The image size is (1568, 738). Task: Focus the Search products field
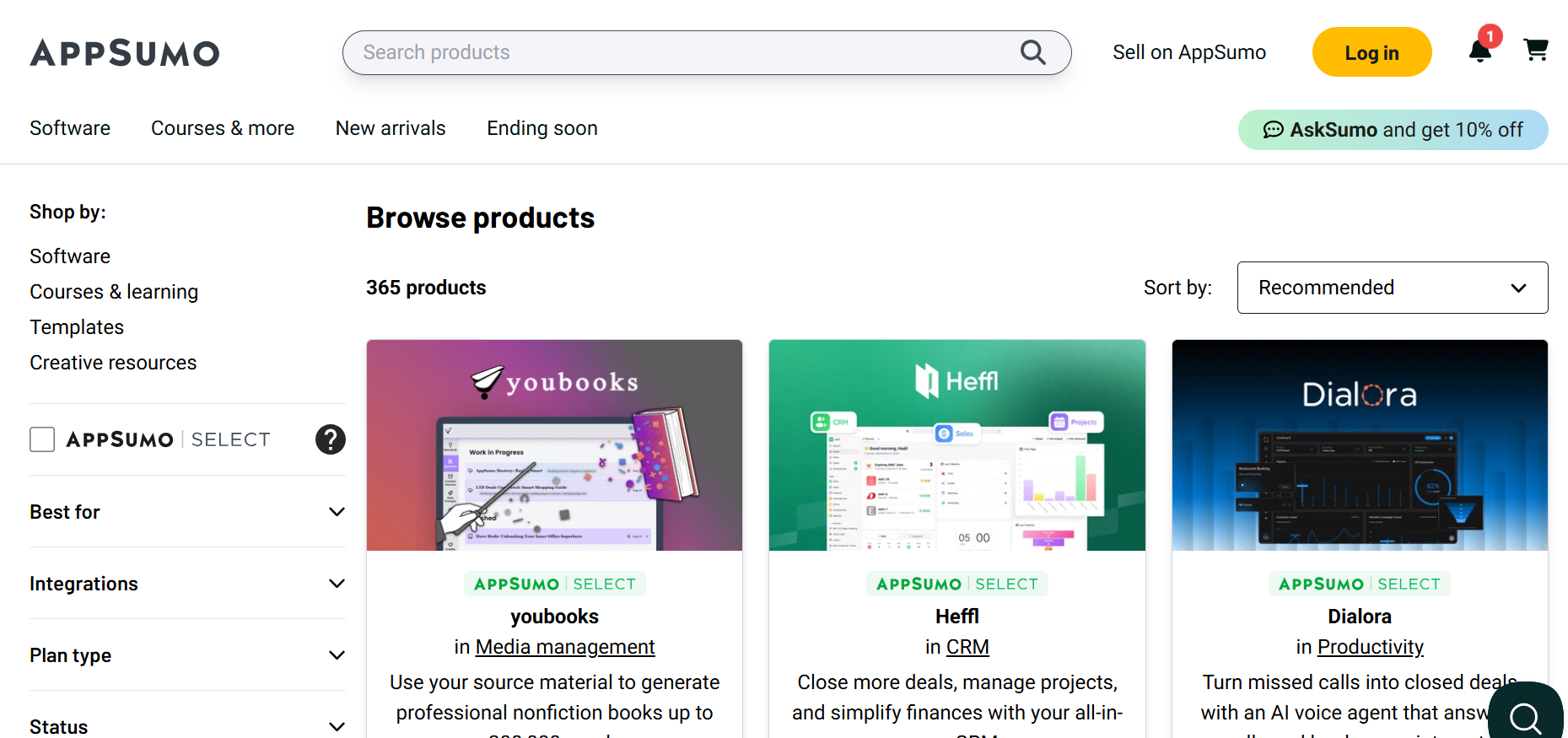(683, 52)
